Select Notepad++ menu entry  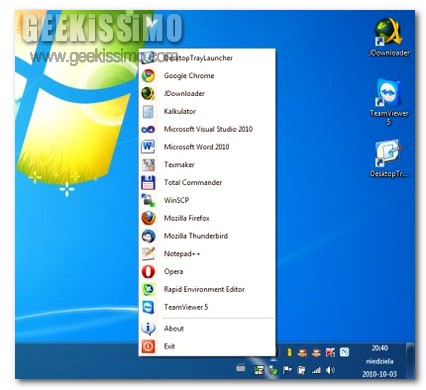point(207,254)
